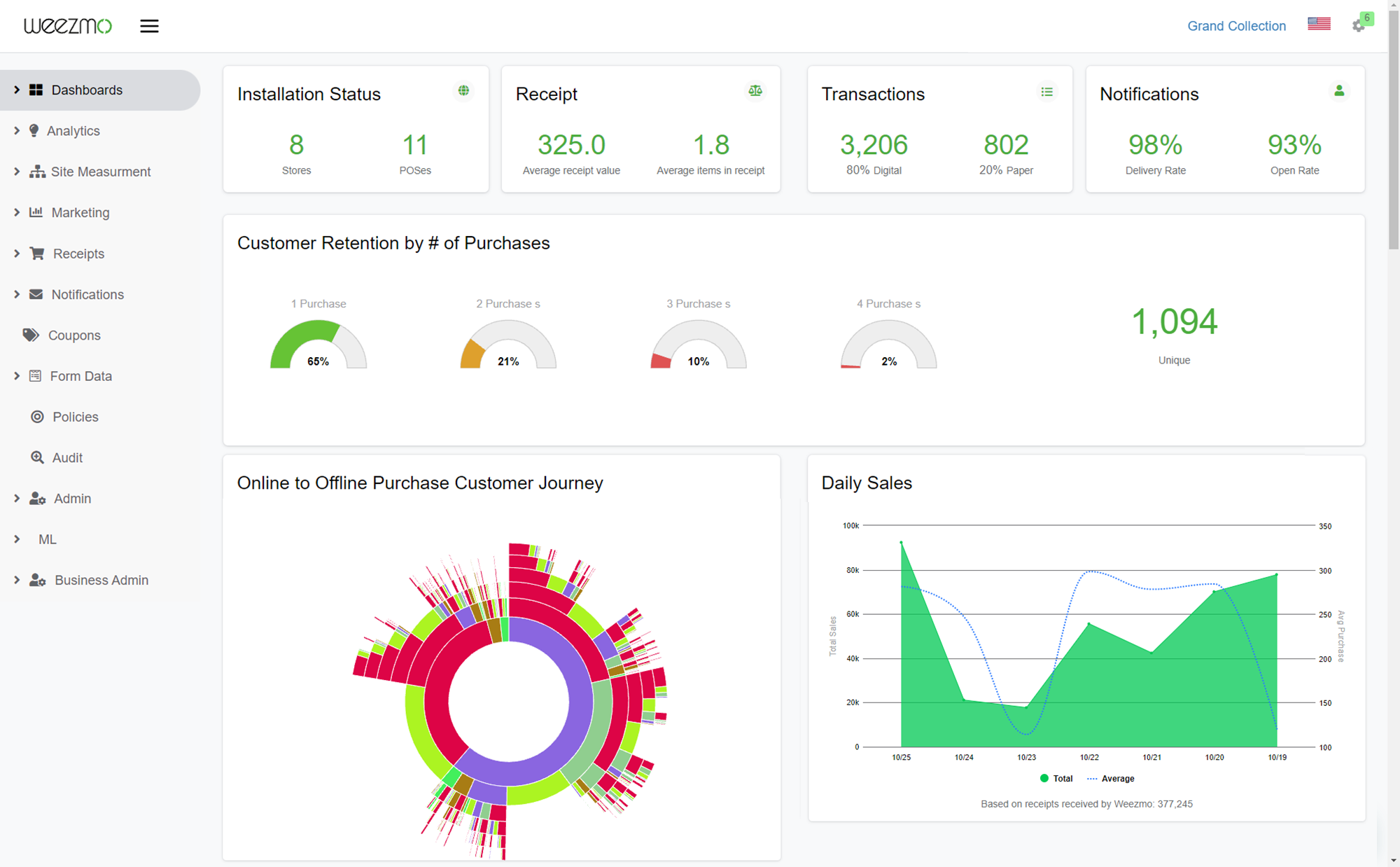The height and width of the screenshot is (867, 1400).
Task: Click the Receipts shopping cart icon
Action: pyautogui.click(x=37, y=254)
